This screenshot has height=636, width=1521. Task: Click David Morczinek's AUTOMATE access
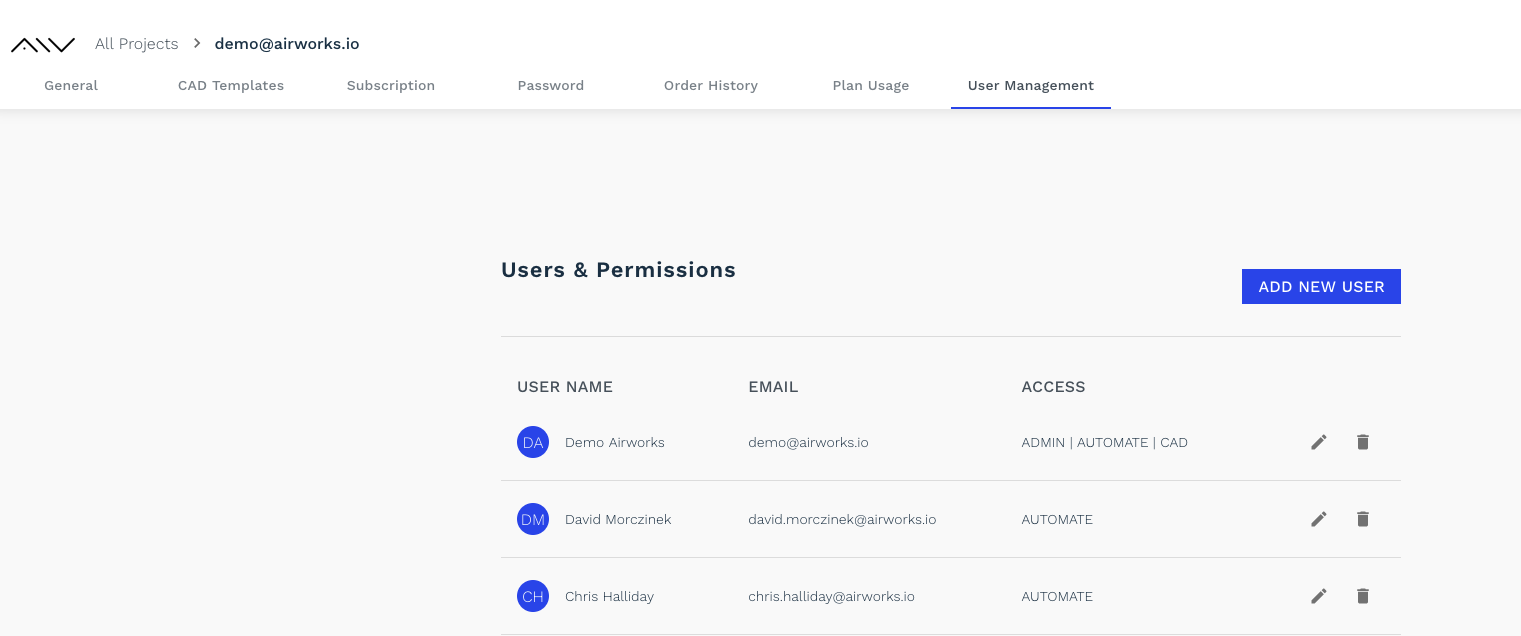click(x=1057, y=519)
